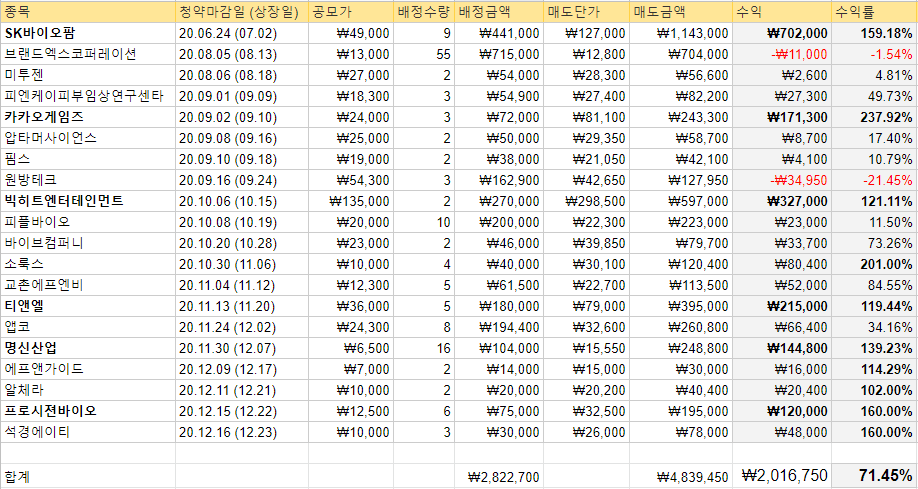Click the 명신산업 name cell
The height and width of the screenshot is (489, 918).
click(x=88, y=348)
